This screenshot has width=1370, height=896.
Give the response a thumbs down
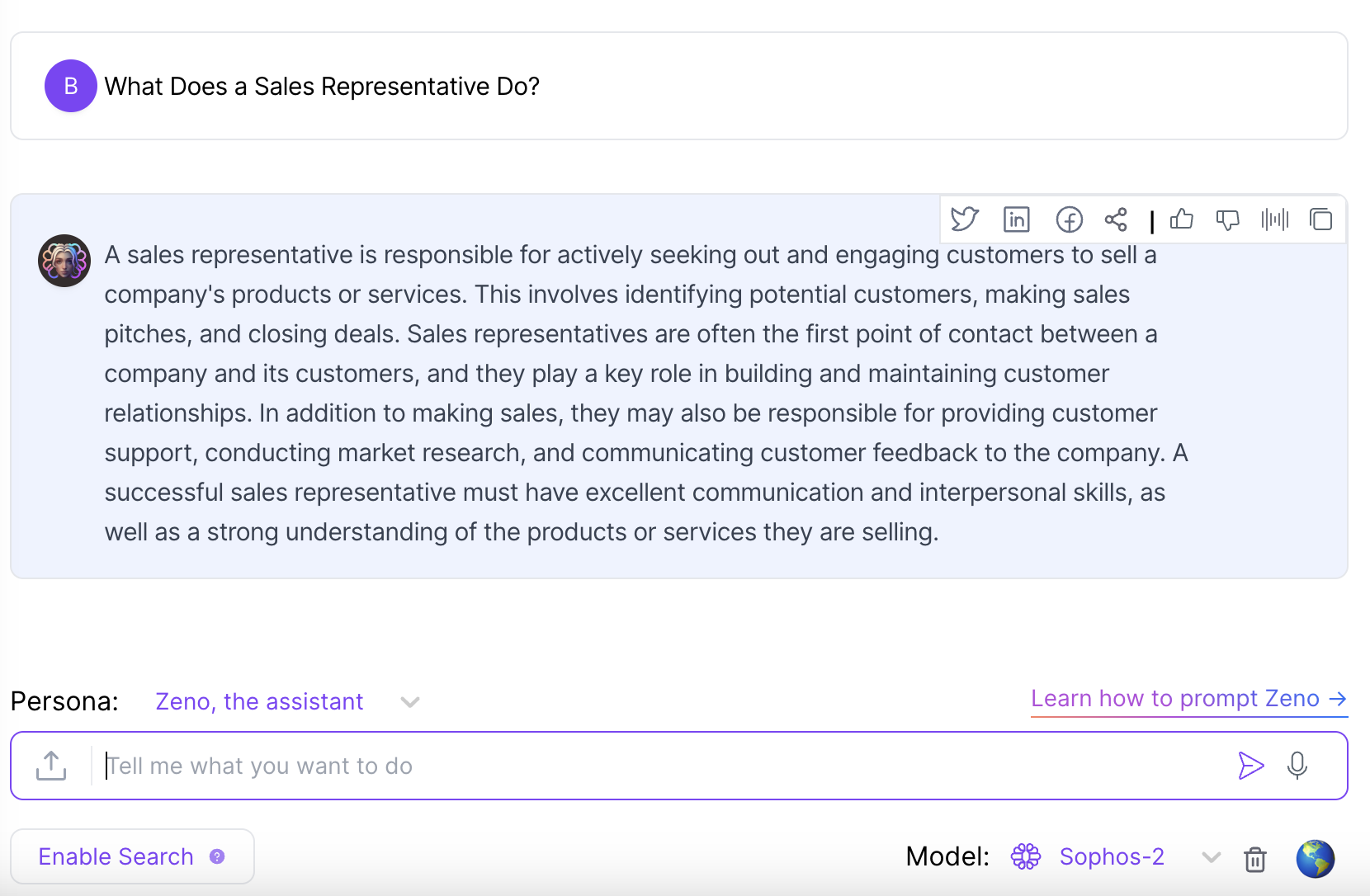pos(1228,220)
